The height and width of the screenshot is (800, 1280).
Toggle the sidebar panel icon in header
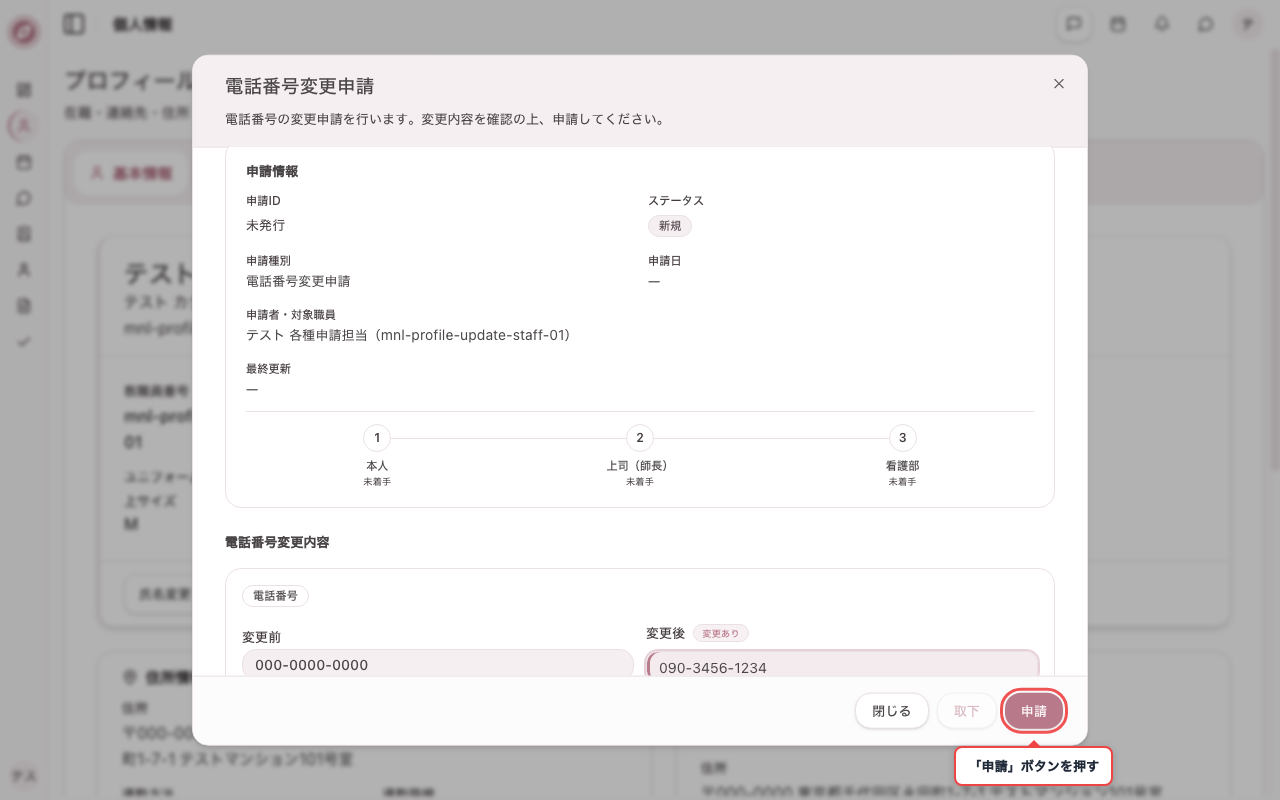(74, 24)
